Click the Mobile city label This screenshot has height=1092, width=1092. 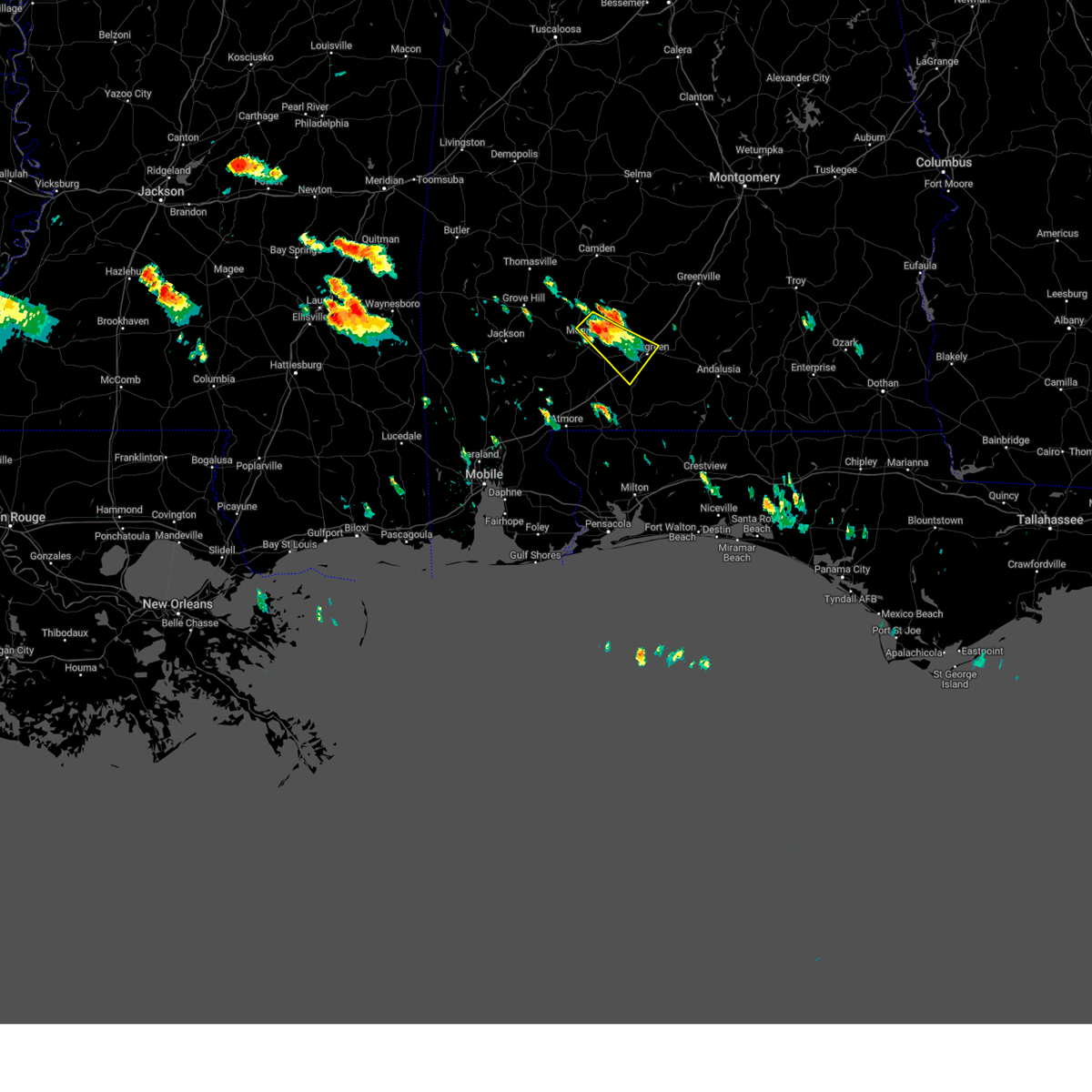pos(484,474)
